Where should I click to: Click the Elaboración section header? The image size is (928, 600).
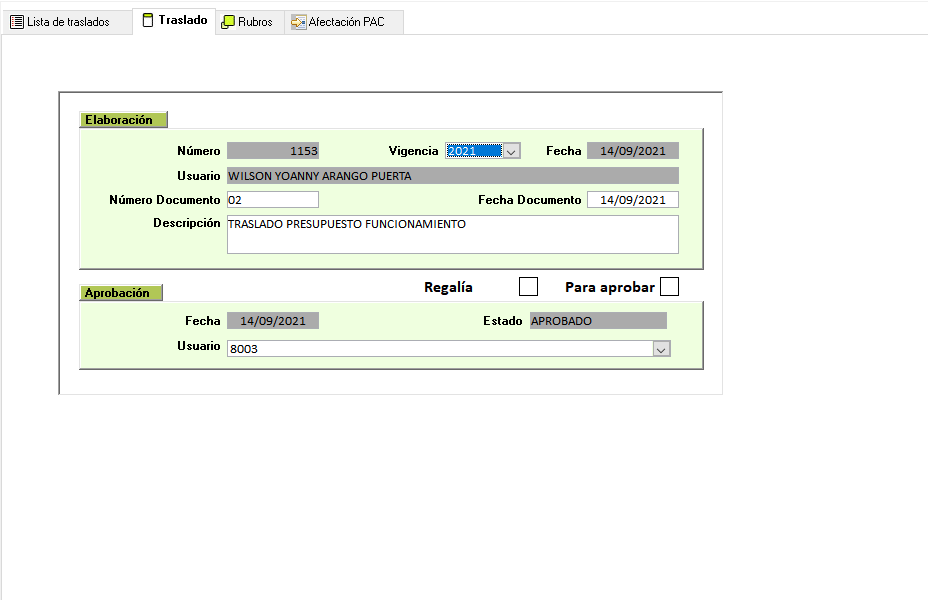pyautogui.click(x=123, y=120)
